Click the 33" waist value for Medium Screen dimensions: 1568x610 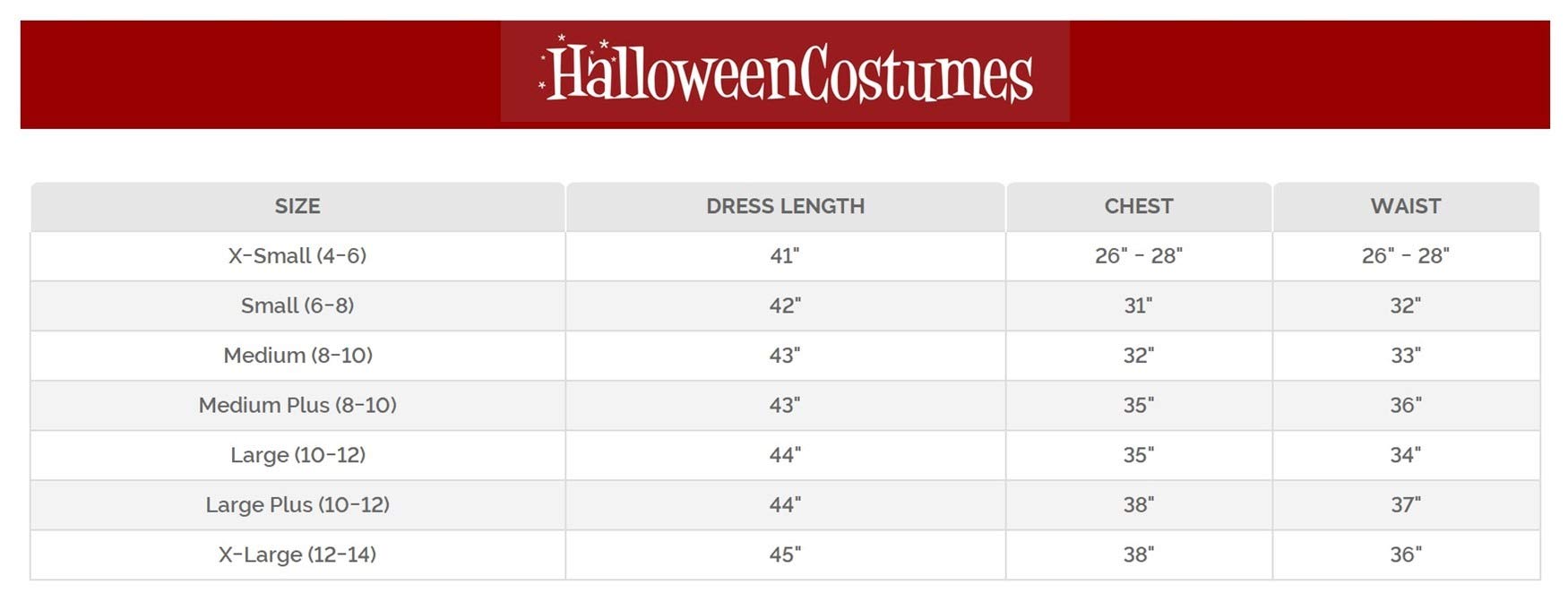point(1405,356)
